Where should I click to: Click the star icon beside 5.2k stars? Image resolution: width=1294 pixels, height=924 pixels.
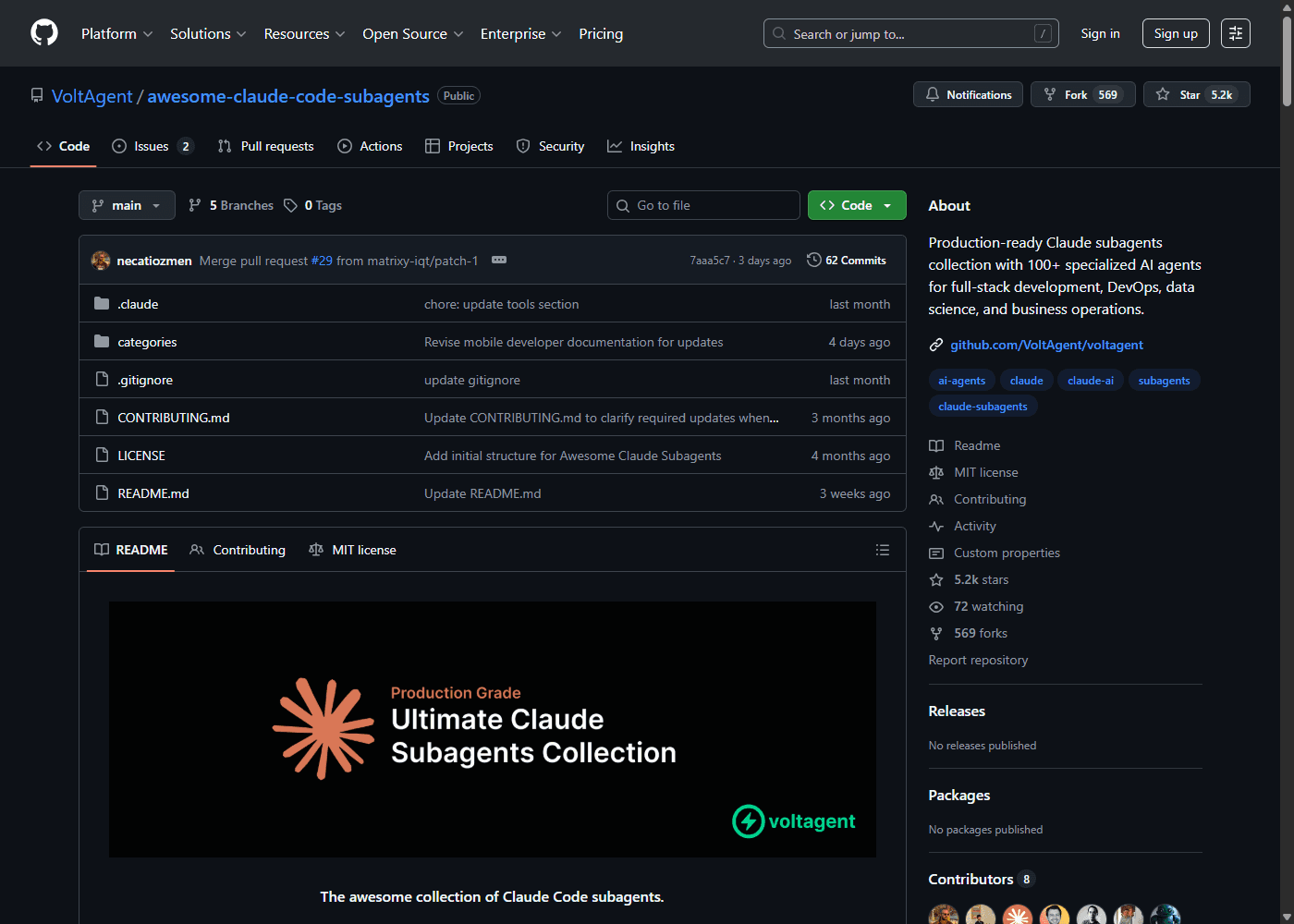[x=936, y=579]
